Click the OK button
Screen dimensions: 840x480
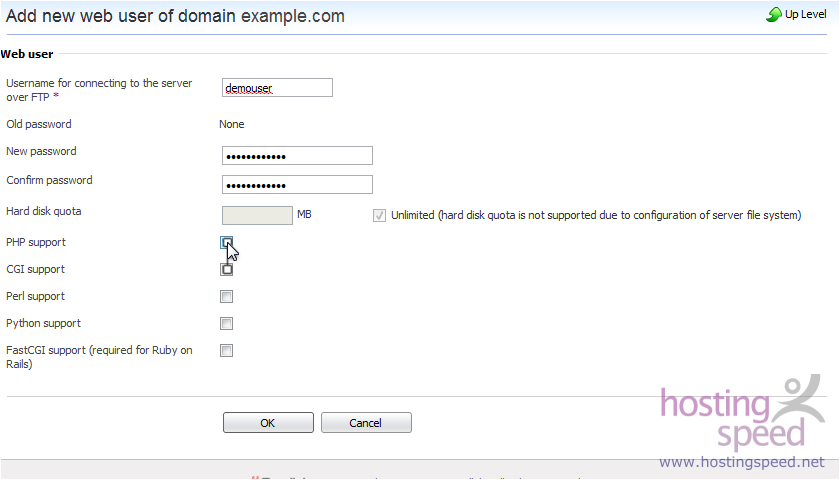point(268,423)
